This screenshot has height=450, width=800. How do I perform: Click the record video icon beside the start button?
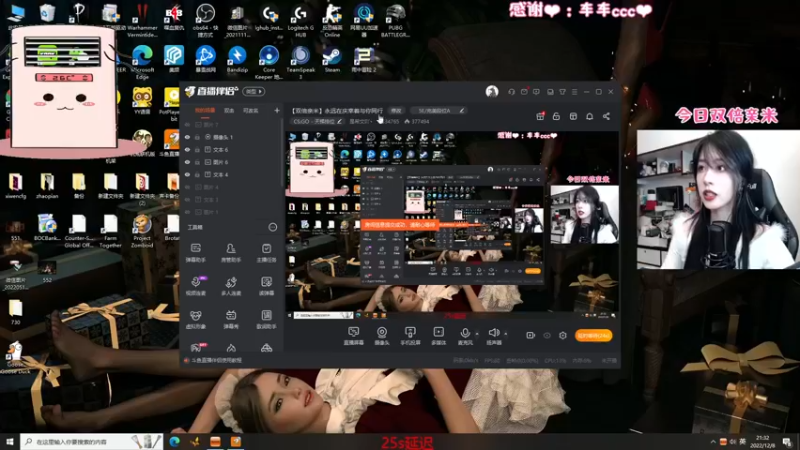tap(531, 335)
